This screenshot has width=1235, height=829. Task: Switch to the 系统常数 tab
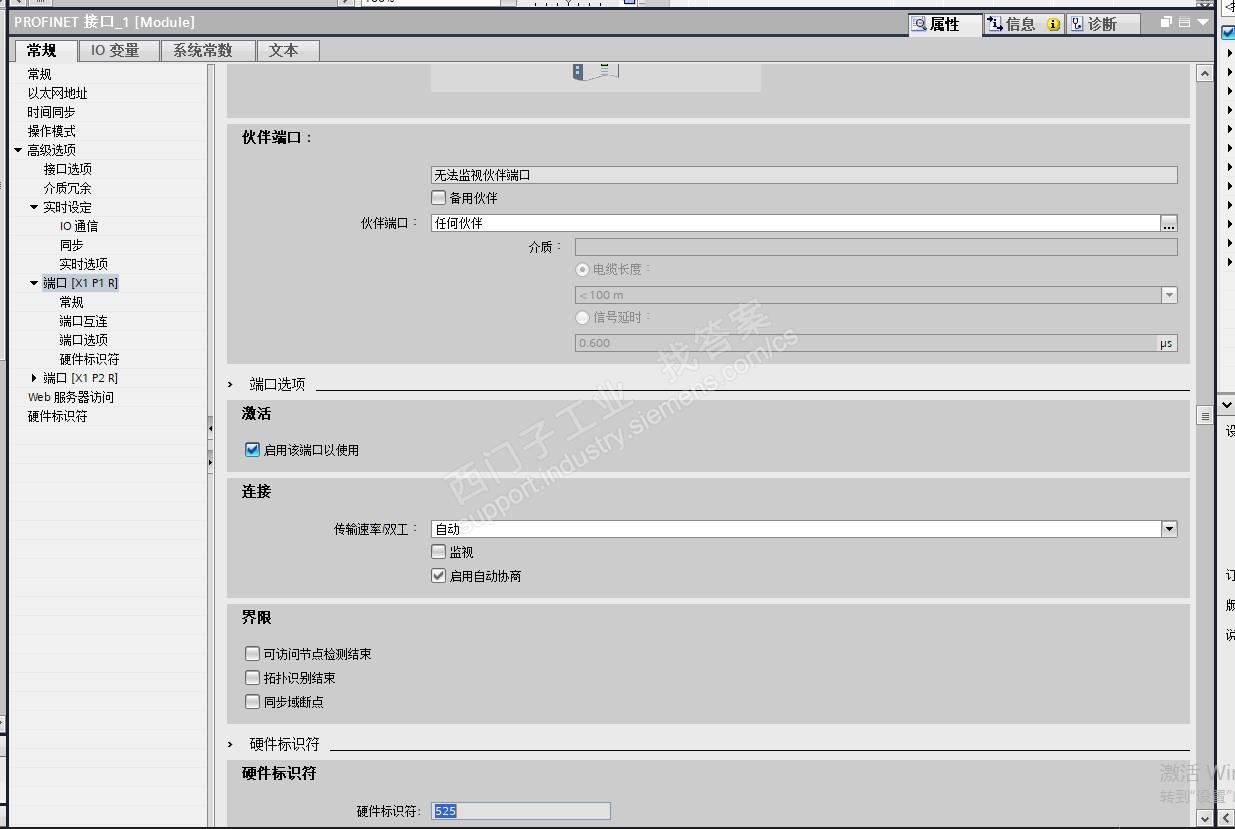[207, 50]
